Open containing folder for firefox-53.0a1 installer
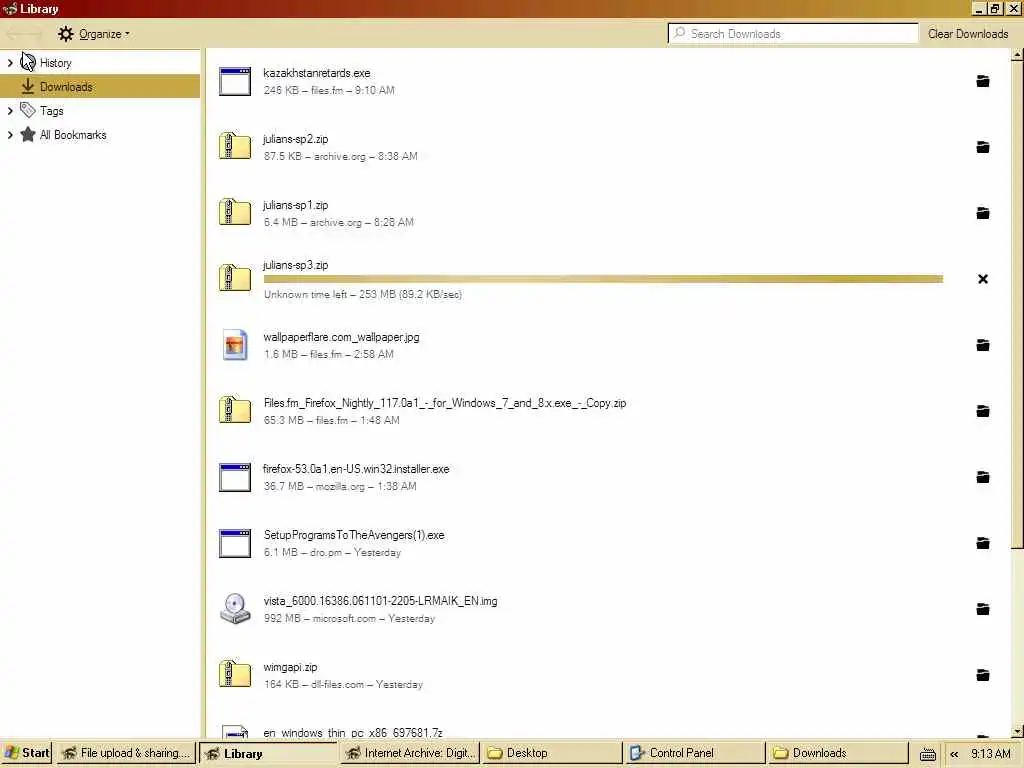Screen dimensions: 1024x768 click(x=982, y=477)
